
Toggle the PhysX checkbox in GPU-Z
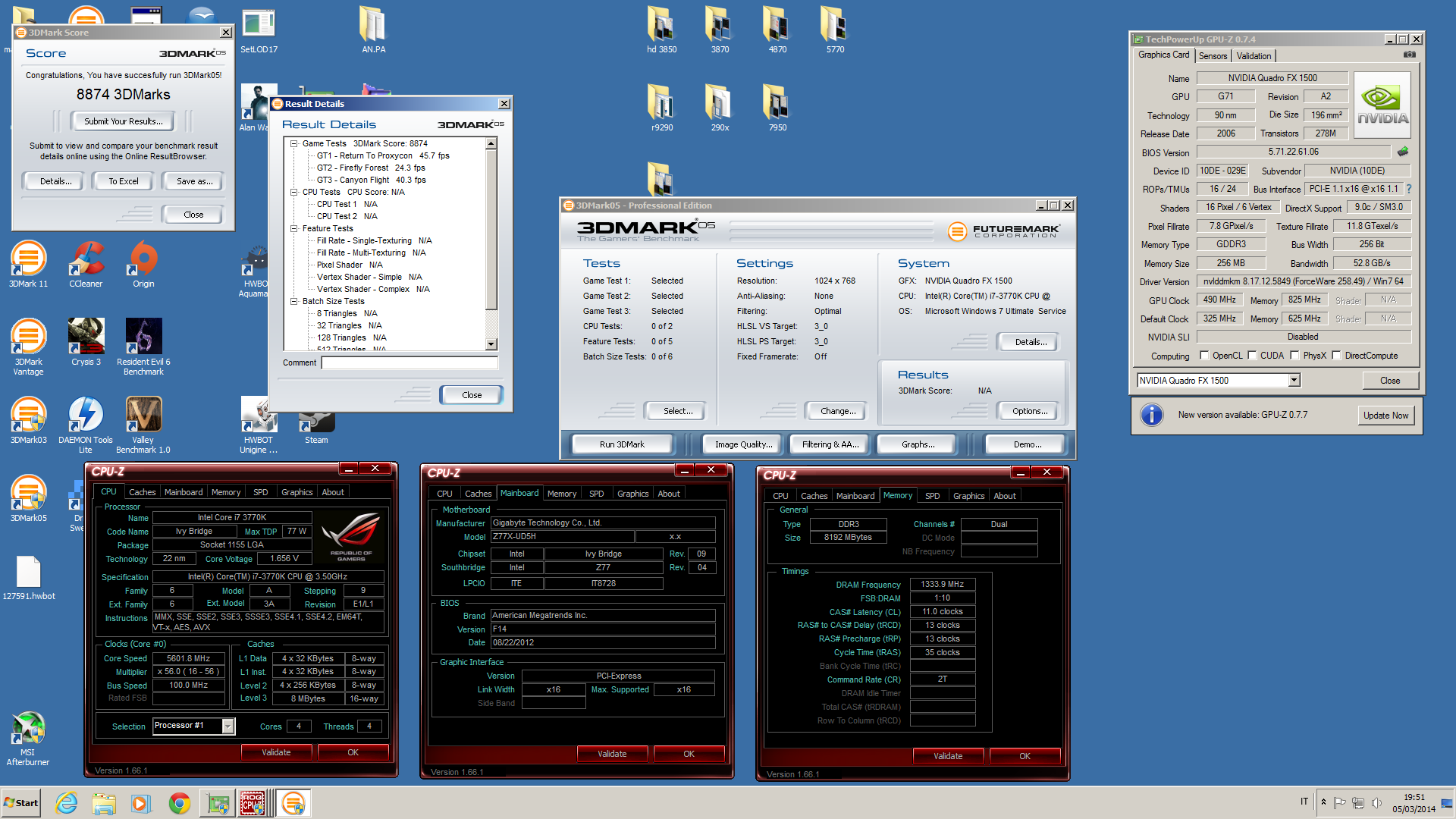click(x=1294, y=355)
